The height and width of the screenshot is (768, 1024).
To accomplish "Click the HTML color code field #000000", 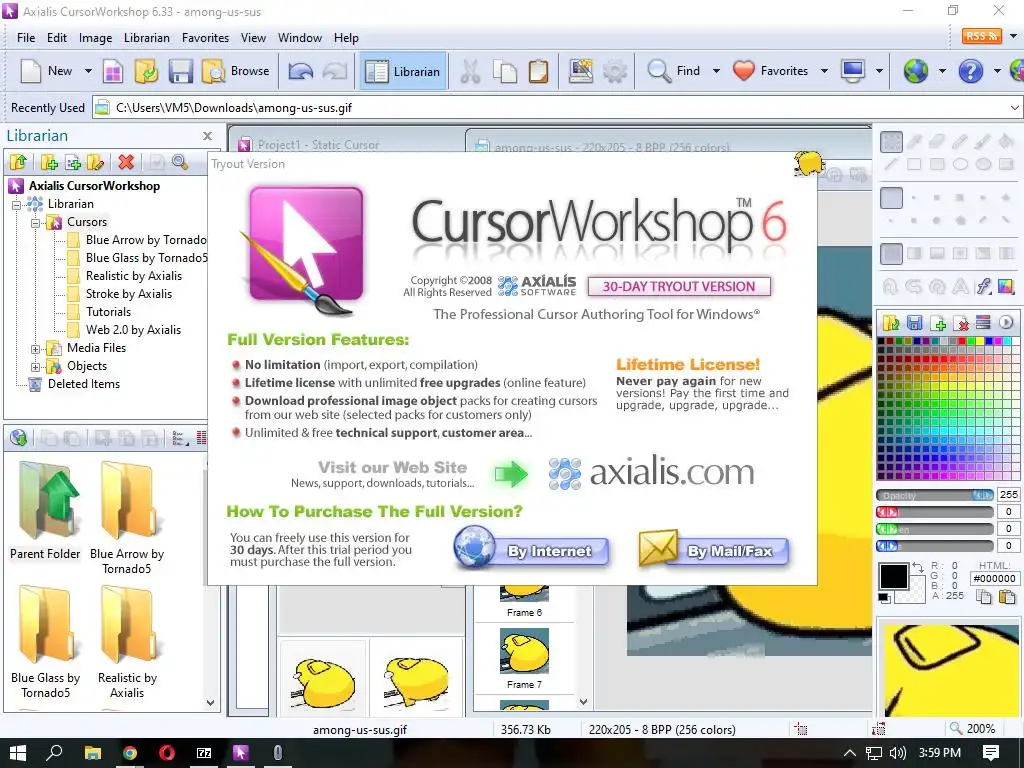I will coord(995,579).
